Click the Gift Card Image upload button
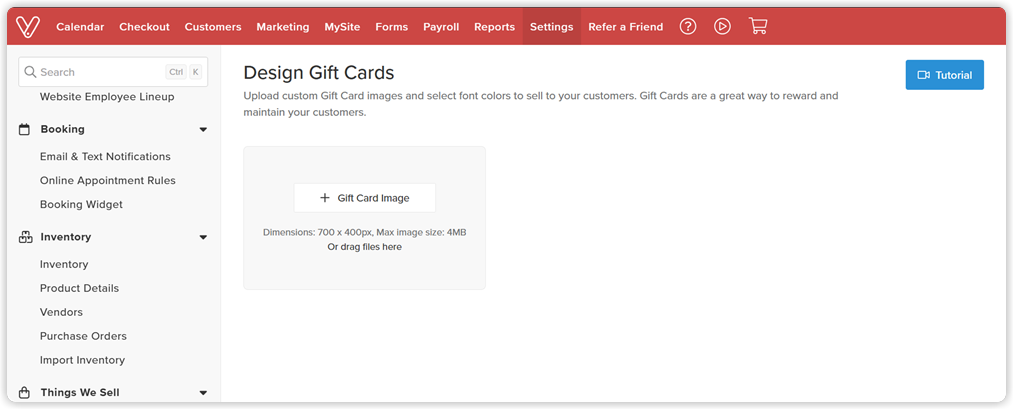The image size is (1014, 410). [365, 198]
